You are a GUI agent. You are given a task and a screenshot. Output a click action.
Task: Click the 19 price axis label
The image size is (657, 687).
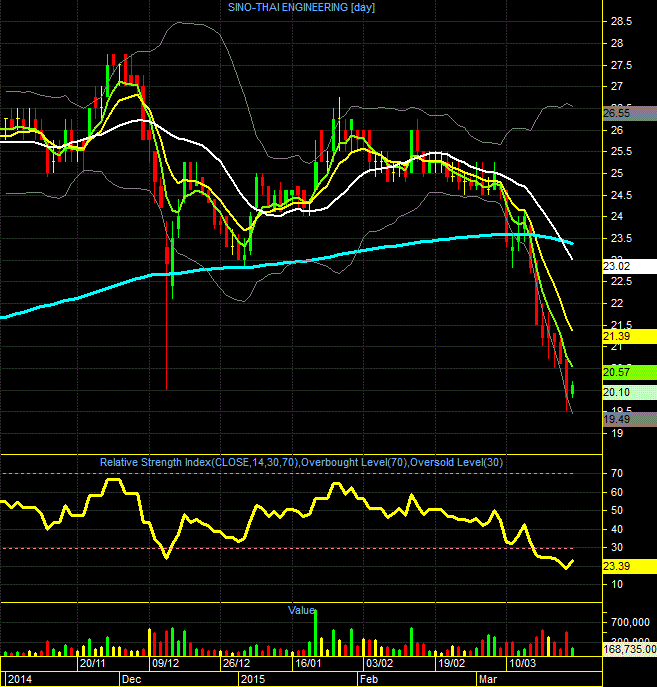[617, 433]
